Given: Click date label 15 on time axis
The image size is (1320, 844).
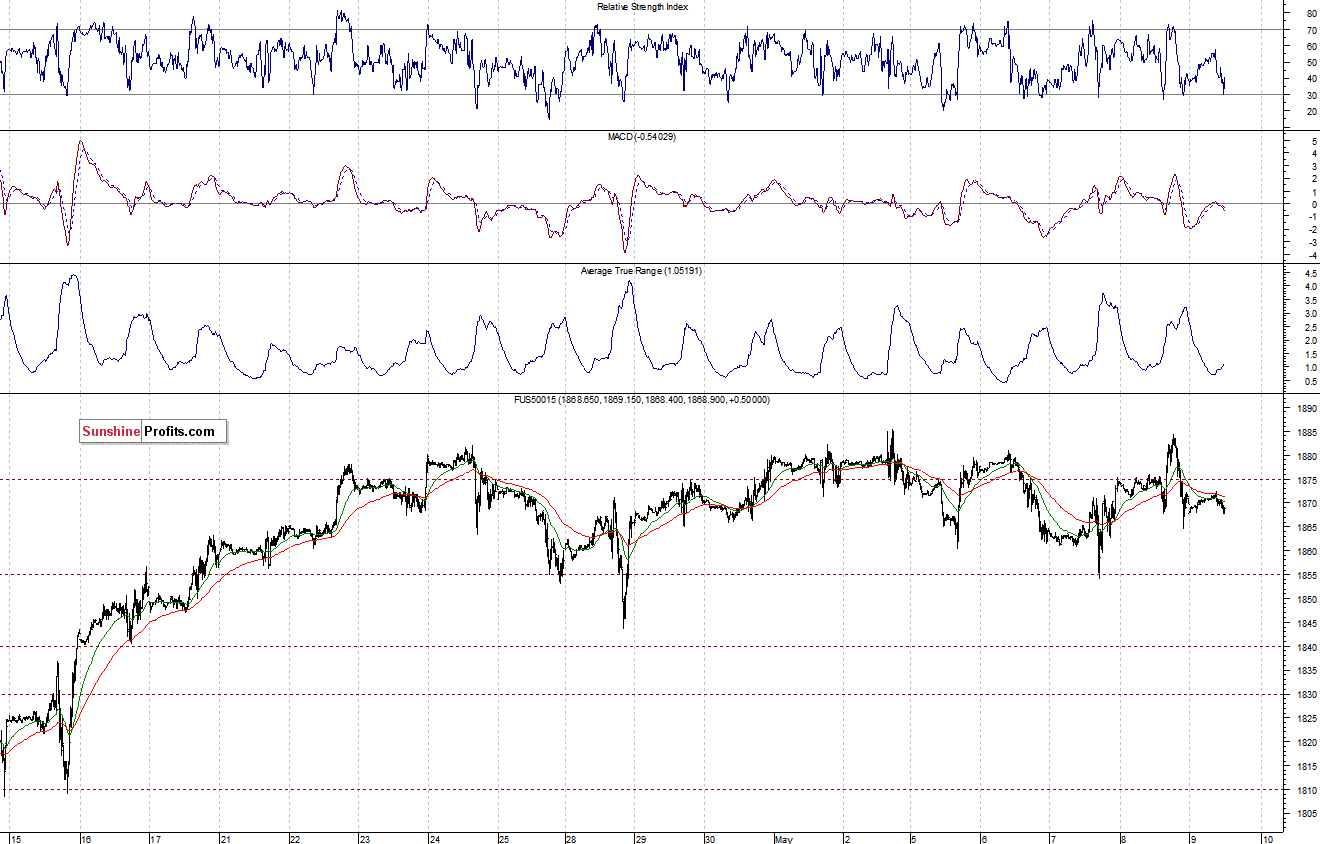Looking at the screenshot, I should coord(15,838).
